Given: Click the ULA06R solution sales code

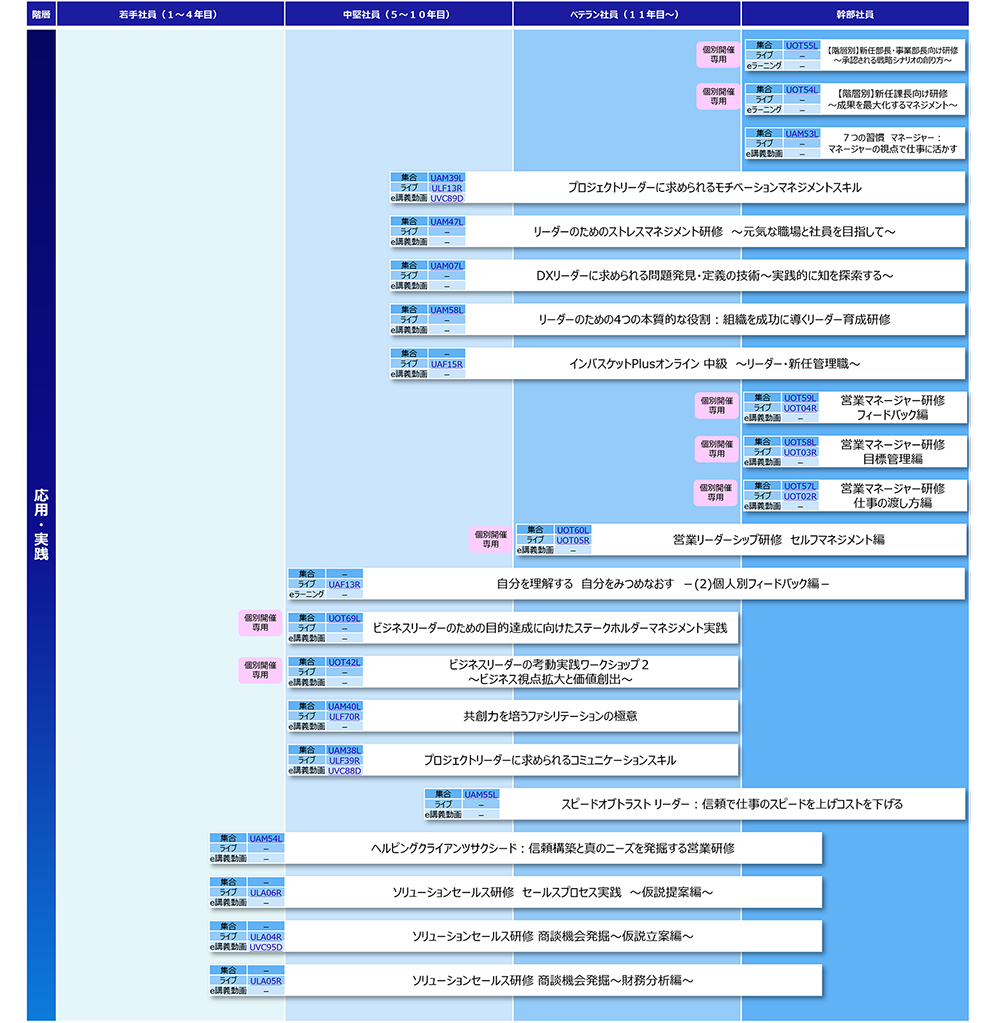Looking at the screenshot, I should 266,892.
